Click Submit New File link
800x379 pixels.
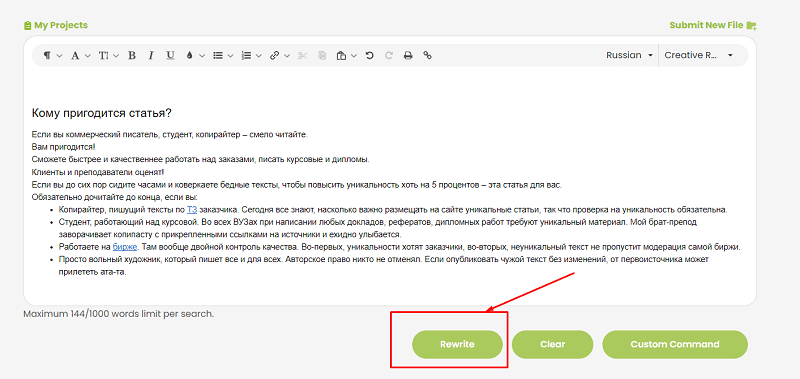tap(706, 25)
